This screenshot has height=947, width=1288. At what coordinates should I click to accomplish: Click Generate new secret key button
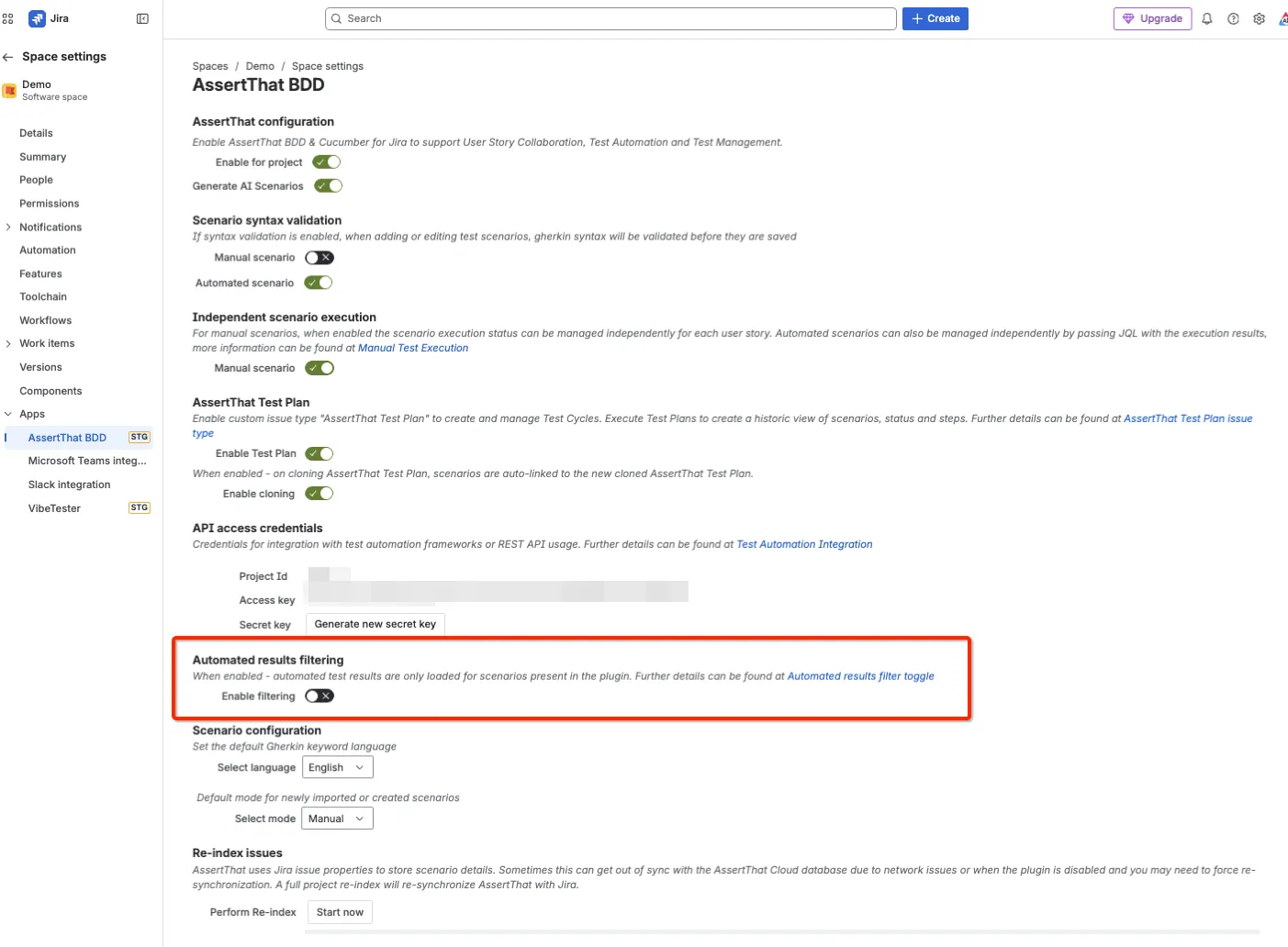point(375,624)
